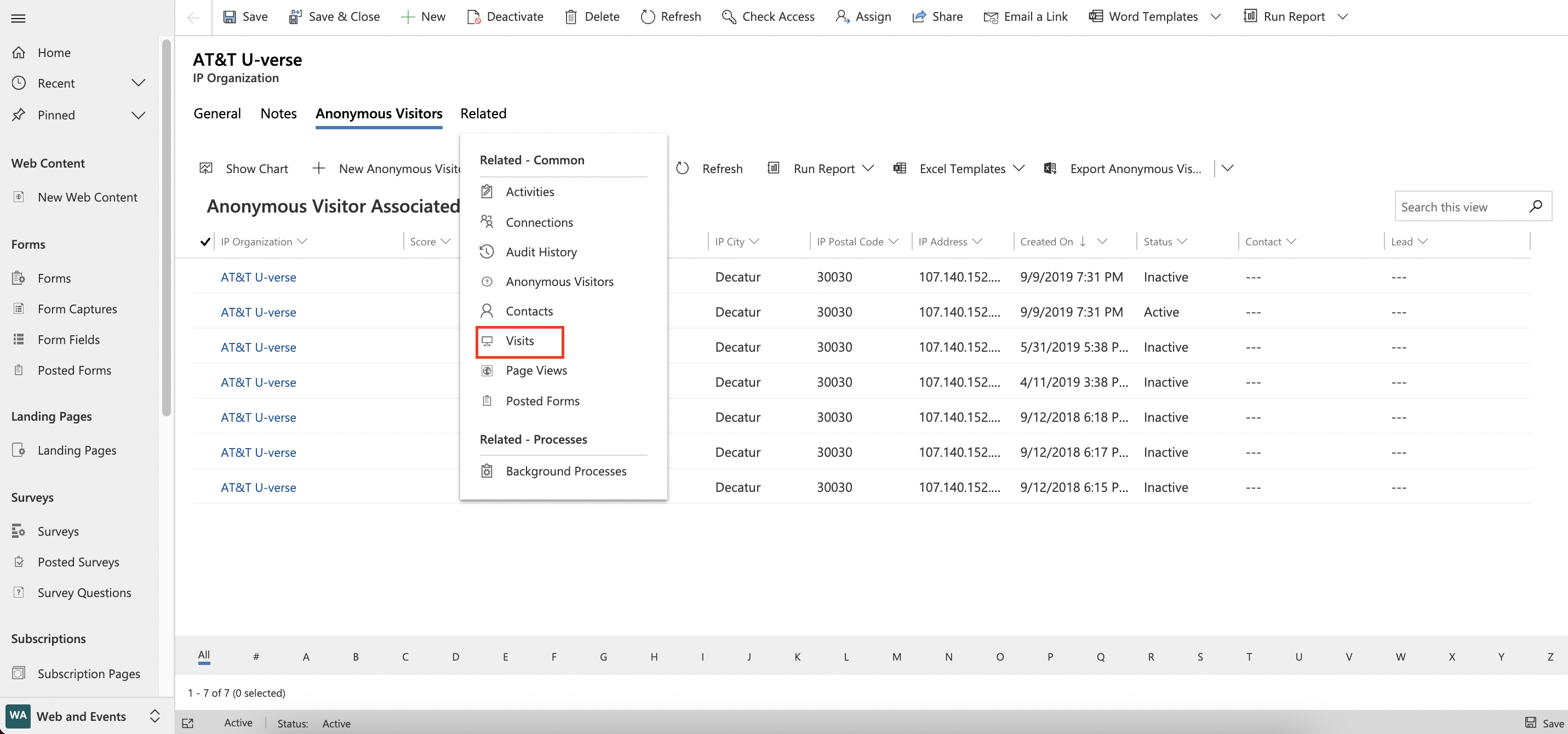Open Posted Surveys in sidebar
The height and width of the screenshot is (734, 1568).
pyautogui.click(x=79, y=562)
